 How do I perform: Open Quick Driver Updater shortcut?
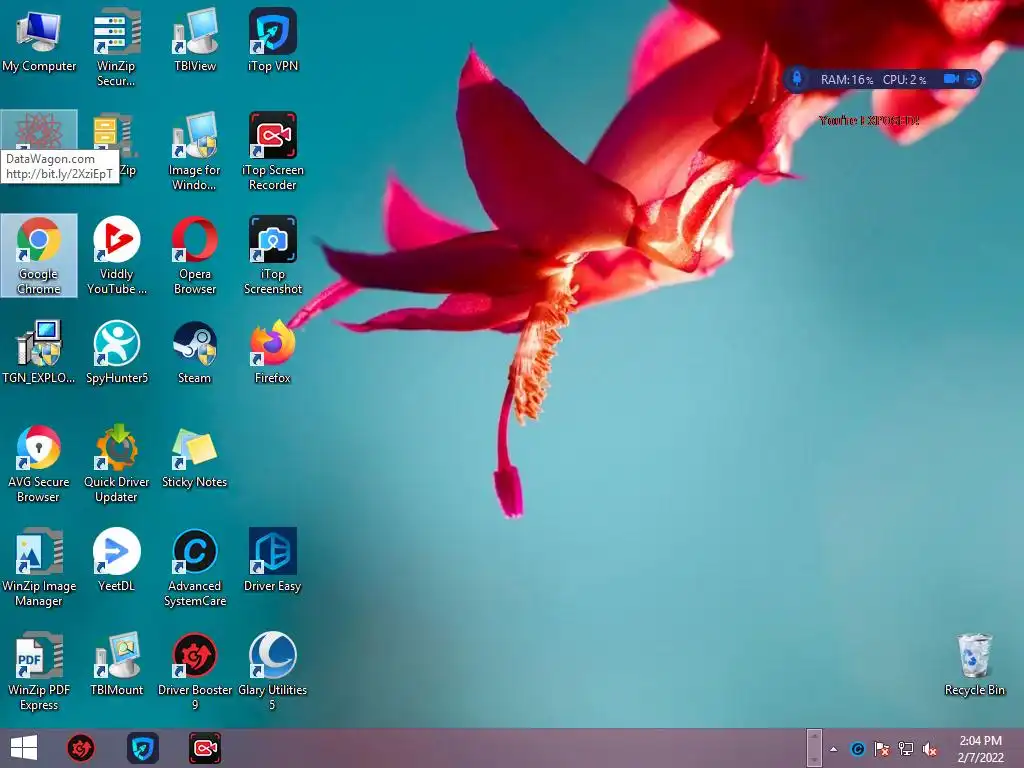tap(116, 464)
